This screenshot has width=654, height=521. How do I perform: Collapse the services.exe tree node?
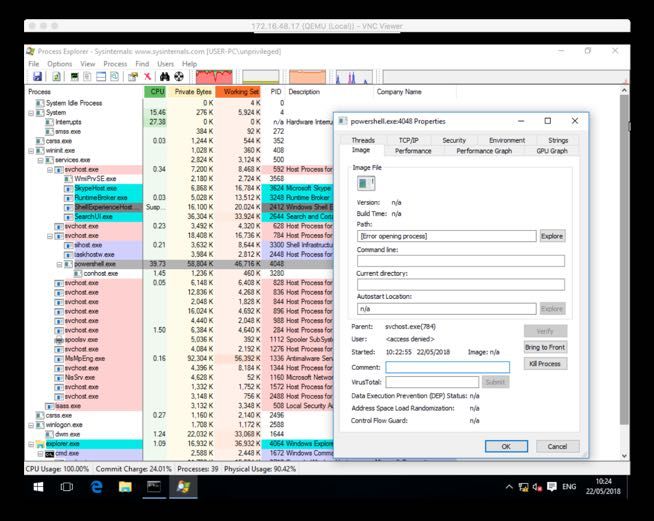click(40, 160)
